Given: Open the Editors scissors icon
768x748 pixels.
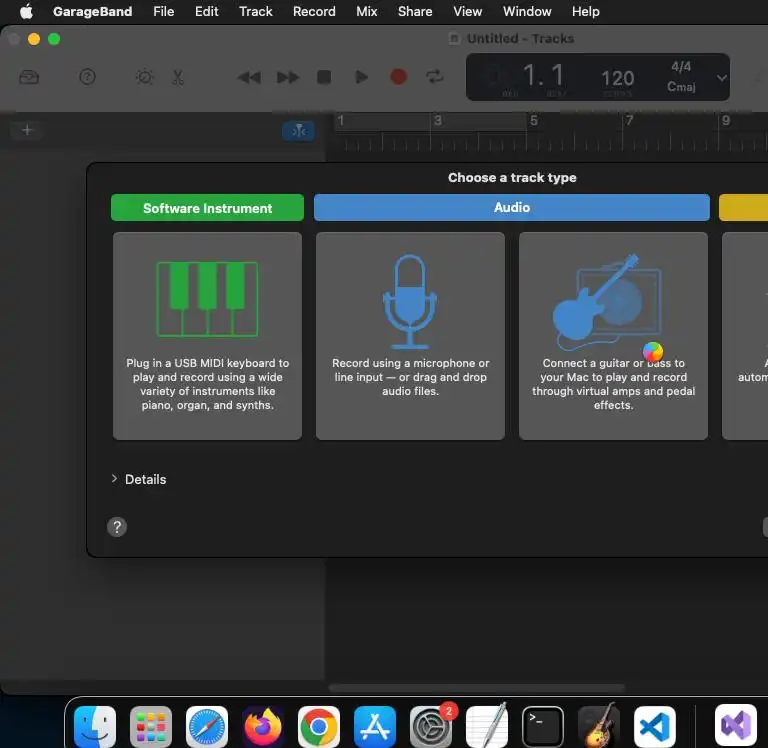Looking at the screenshot, I should (178, 77).
